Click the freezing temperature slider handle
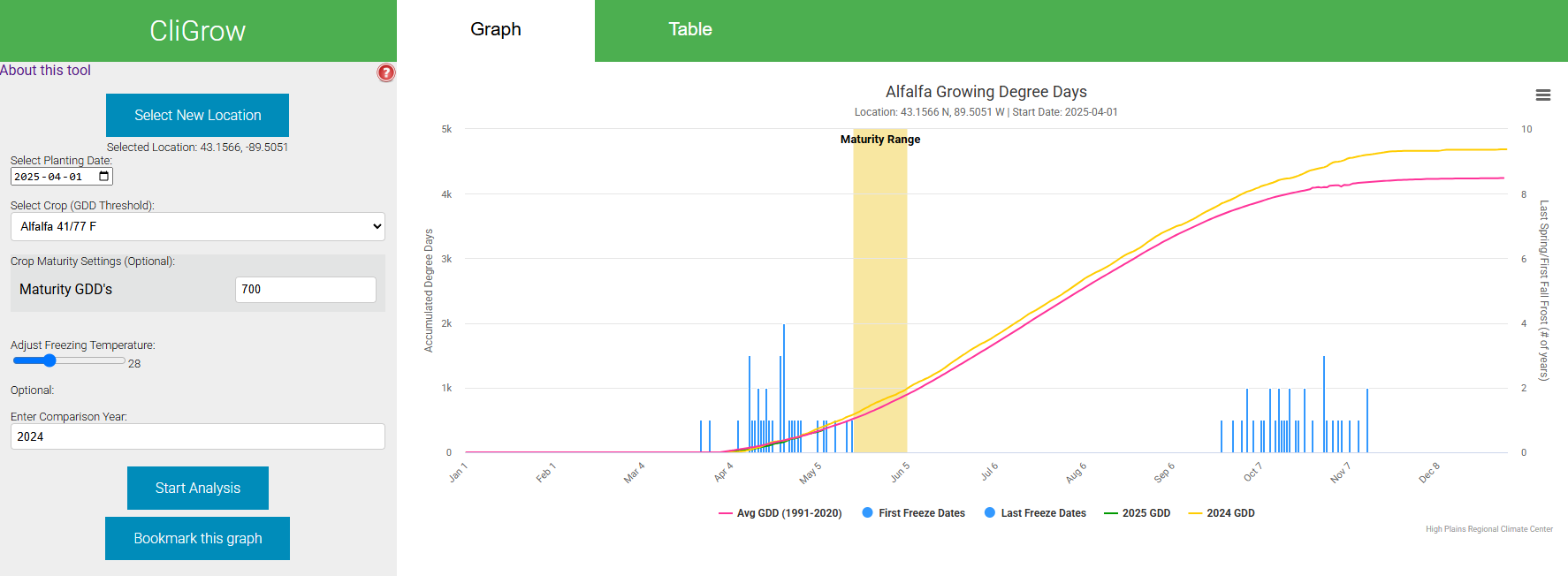The height and width of the screenshot is (576, 1568). 49,360
